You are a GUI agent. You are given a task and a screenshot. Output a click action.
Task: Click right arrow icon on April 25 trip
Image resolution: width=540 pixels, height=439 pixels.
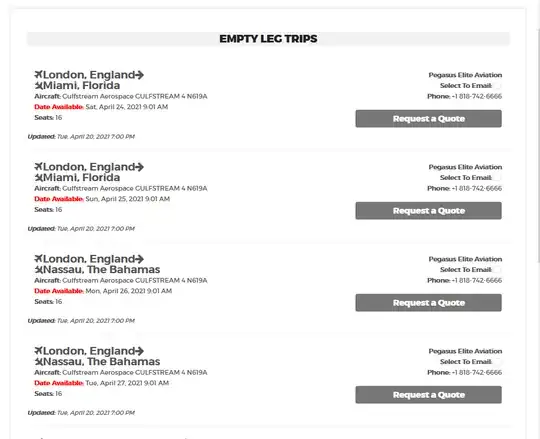click(x=139, y=167)
